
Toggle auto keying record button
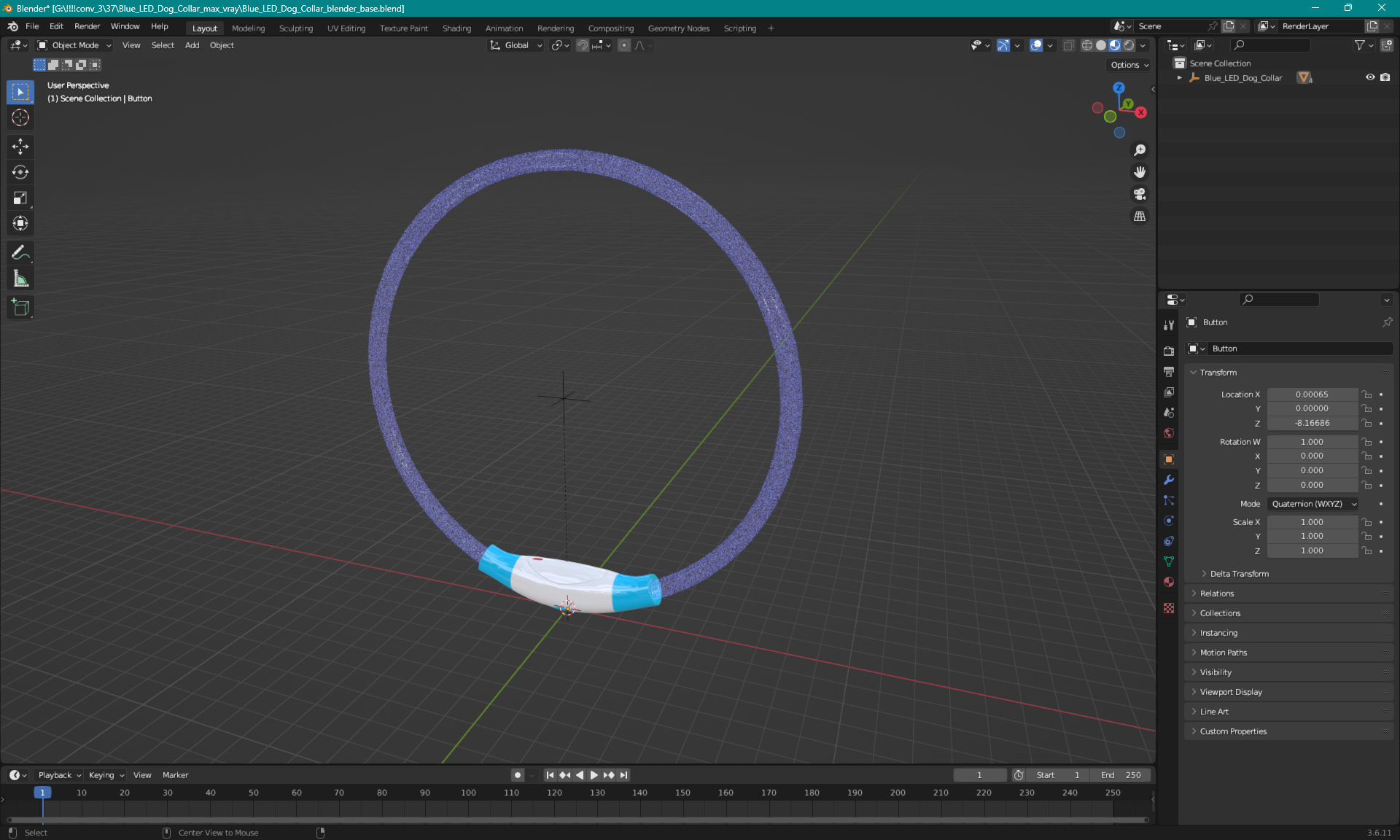[518, 775]
